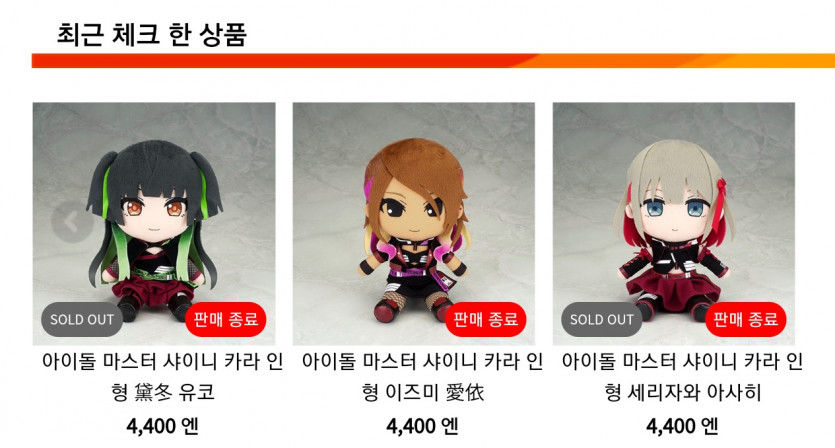Screen dimensions: 835x448
Task: Click red 판매 종료 badge on third product
Action: point(745,319)
